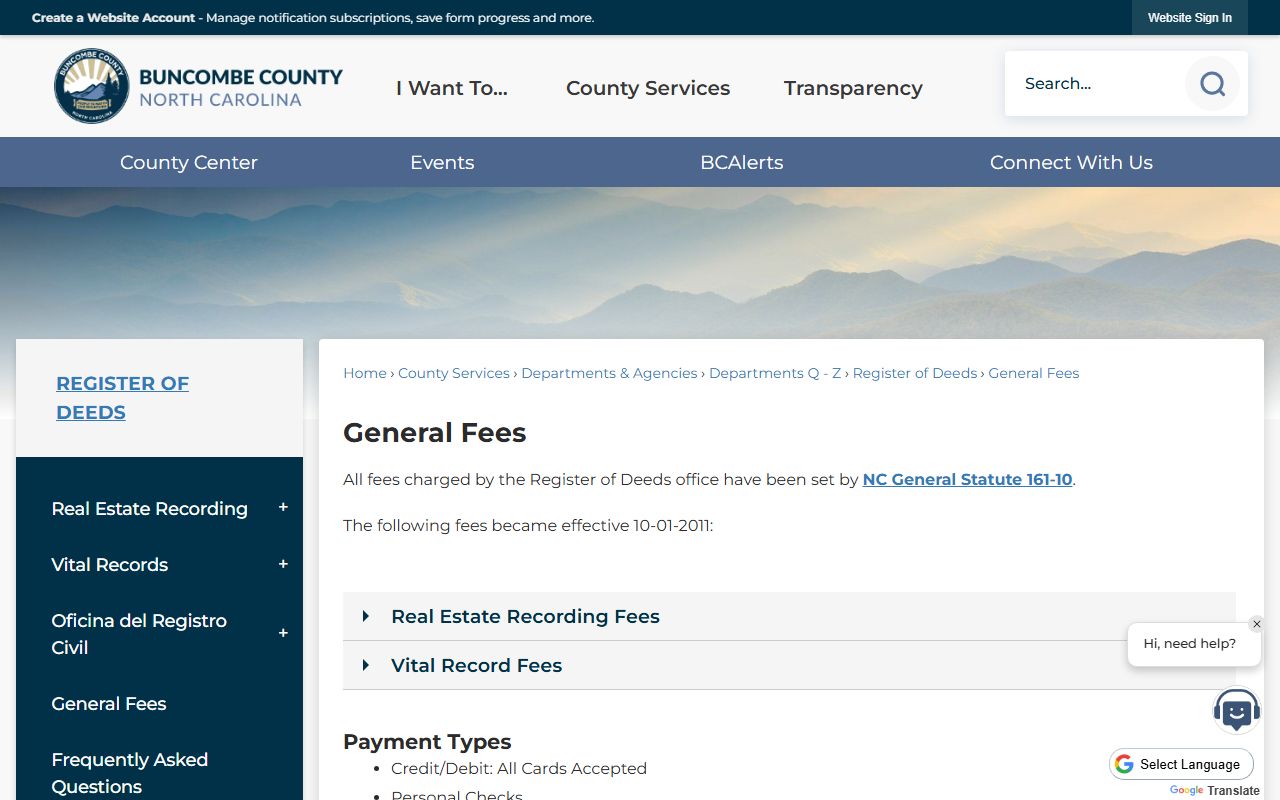Click Website Sign In button

1190,18
